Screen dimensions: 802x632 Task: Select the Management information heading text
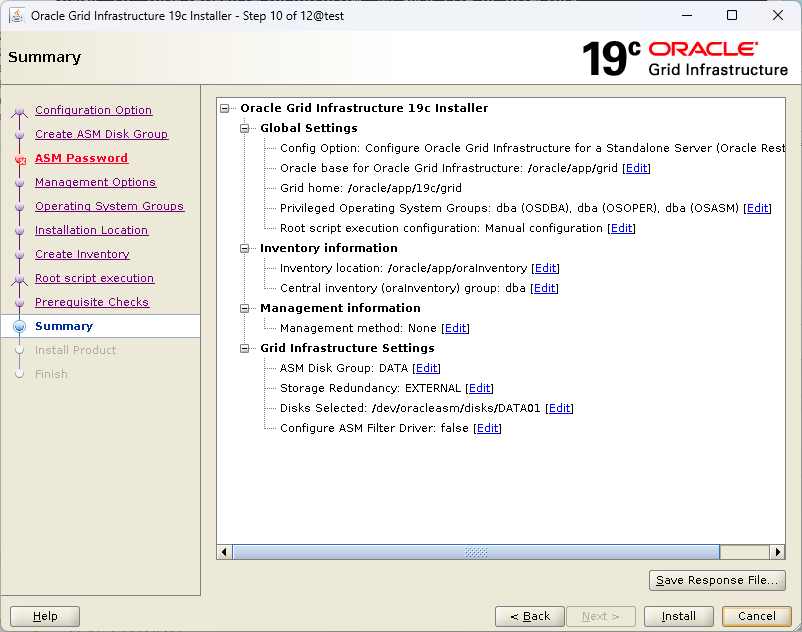coord(340,308)
